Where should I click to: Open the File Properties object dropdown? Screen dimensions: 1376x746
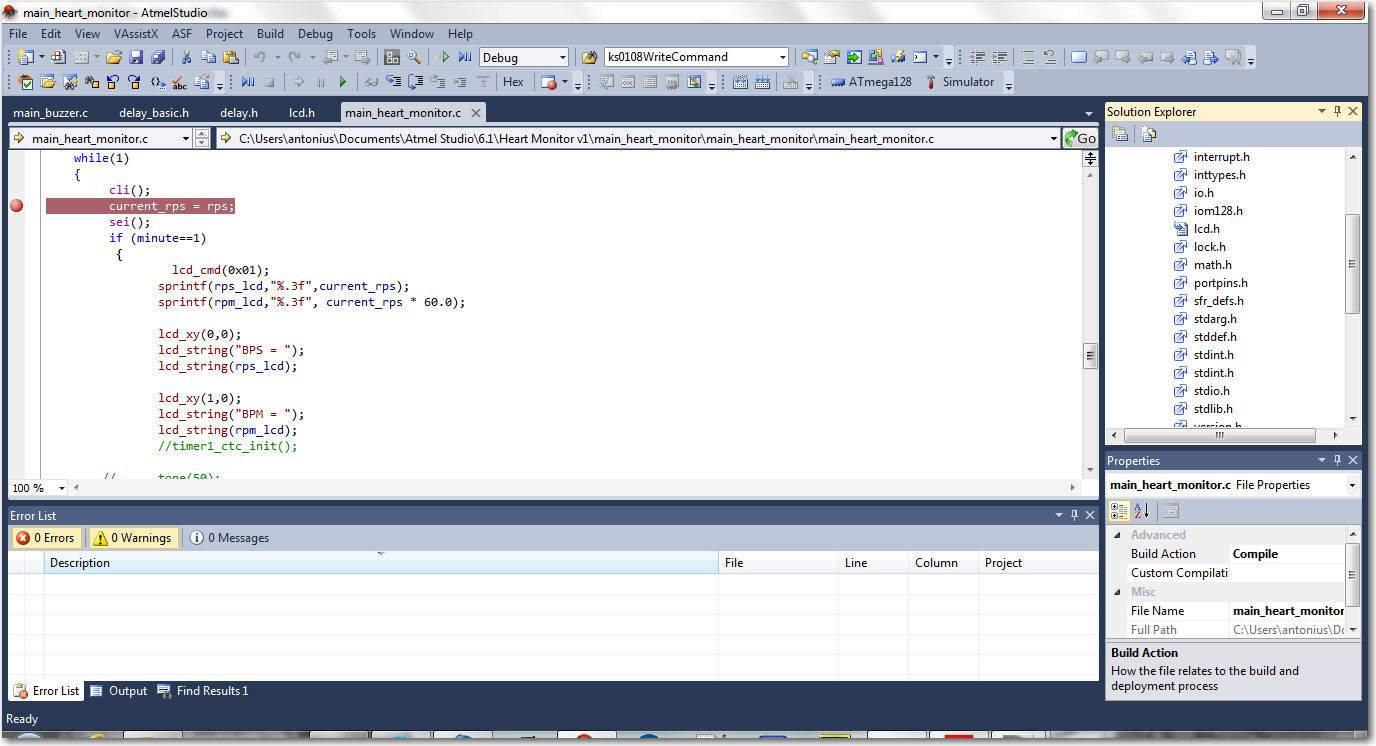[1352, 485]
